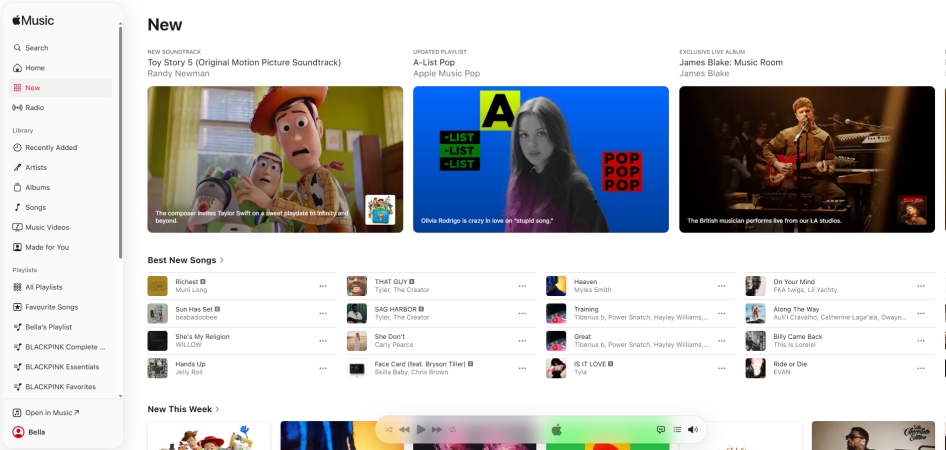Expand New This Week section chevron
This screenshot has height=450, width=946.
click(218, 409)
